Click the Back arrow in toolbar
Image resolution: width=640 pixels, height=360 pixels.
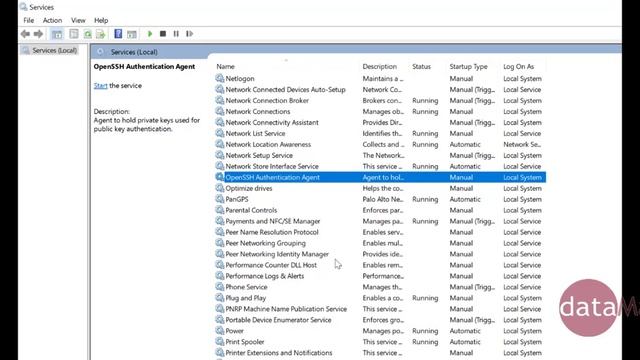pos(25,34)
